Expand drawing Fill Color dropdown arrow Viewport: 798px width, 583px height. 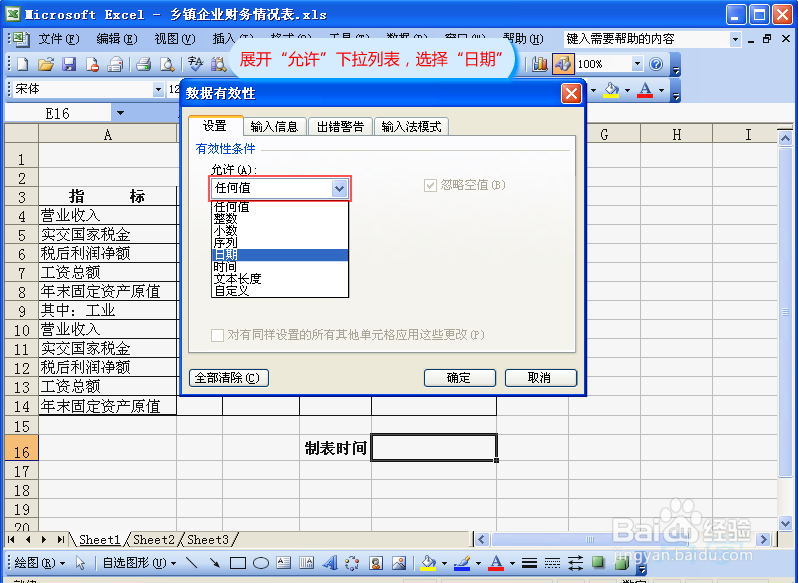pos(444,563)
